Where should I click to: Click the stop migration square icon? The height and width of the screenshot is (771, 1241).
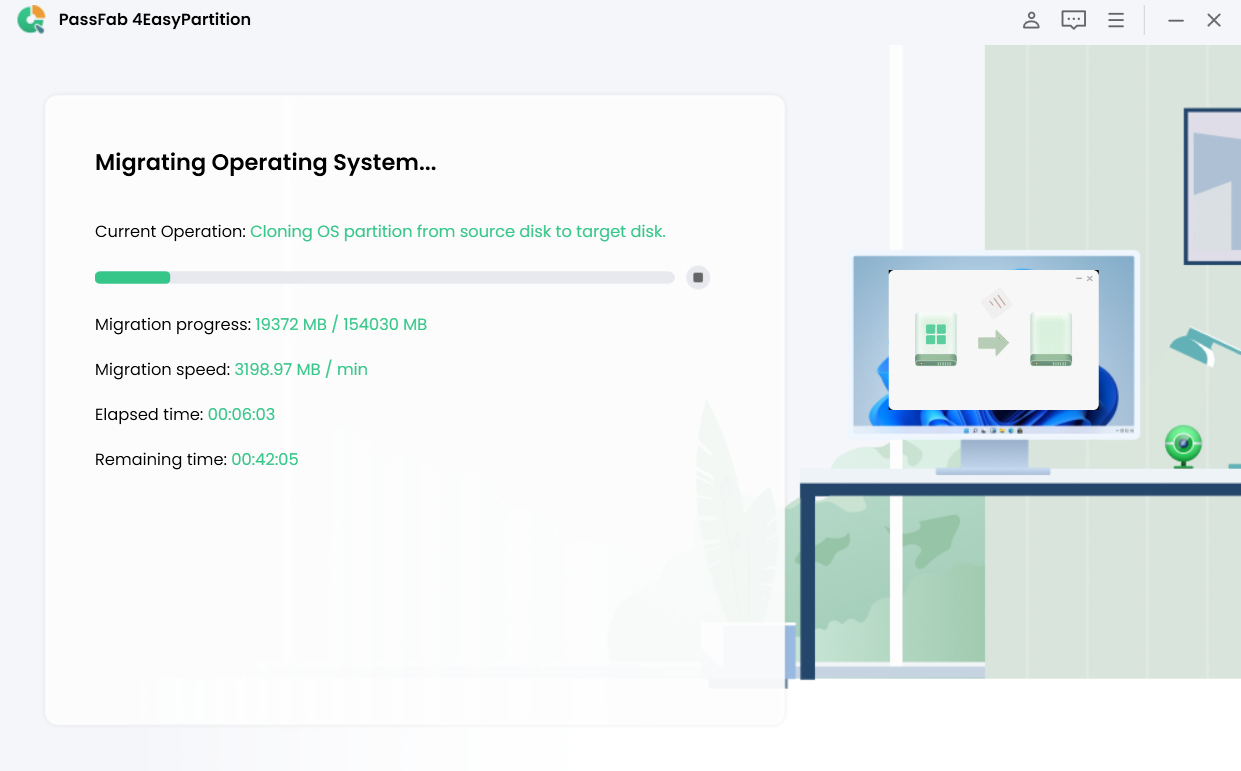(697, 277)
